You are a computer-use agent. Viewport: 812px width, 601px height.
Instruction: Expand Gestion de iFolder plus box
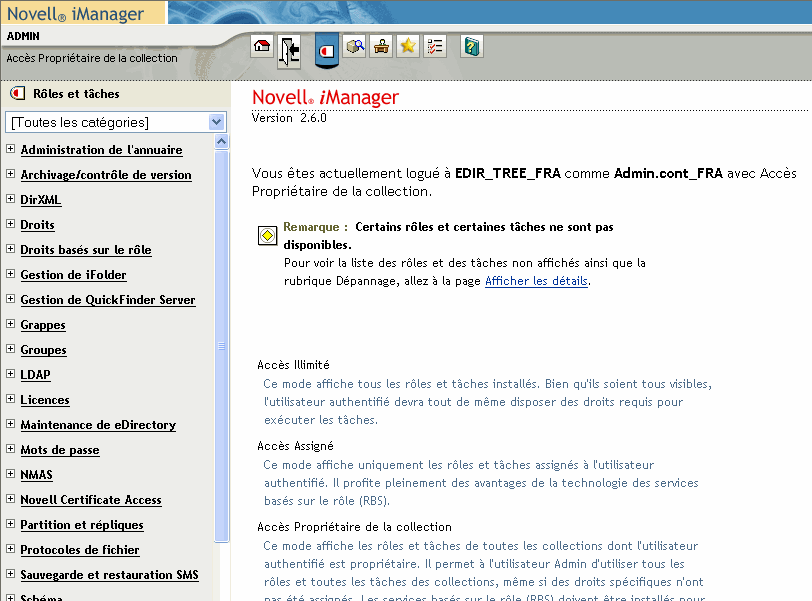pyautogui.click(x=10, y=273)
